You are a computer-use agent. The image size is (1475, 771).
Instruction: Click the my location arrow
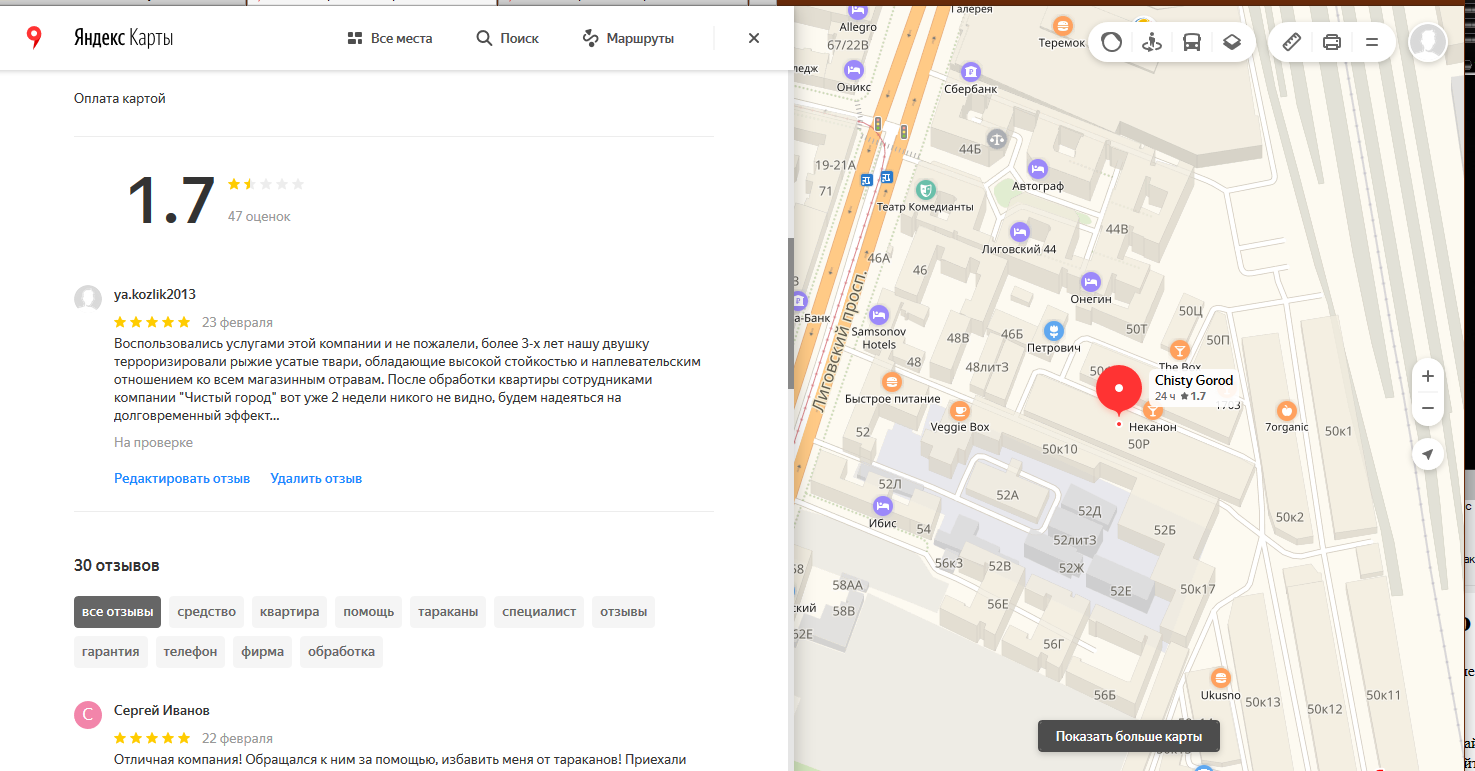[1428, 455]
